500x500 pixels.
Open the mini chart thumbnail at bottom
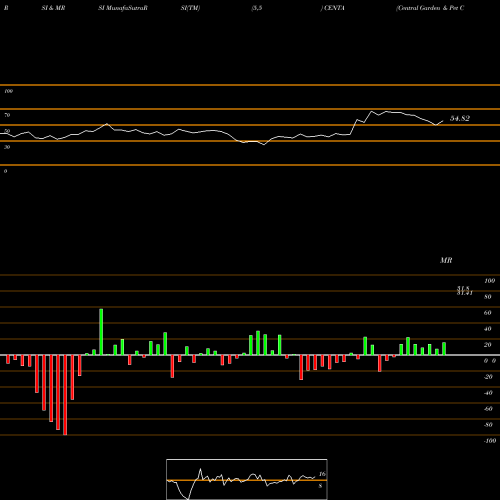pyautogui.click(x=247, y=479)
